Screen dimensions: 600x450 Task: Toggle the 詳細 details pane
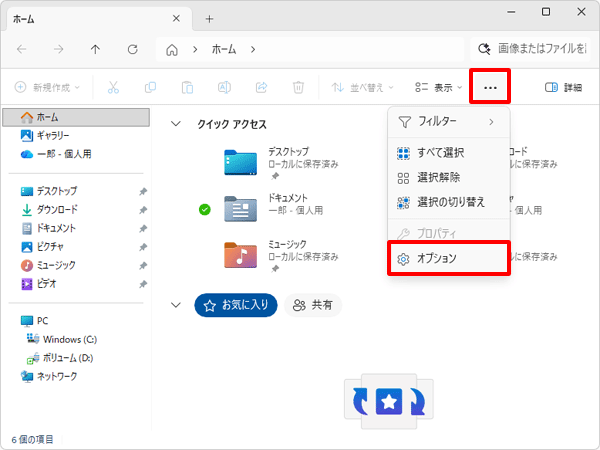pyautogui.click(x=563, y=88)
